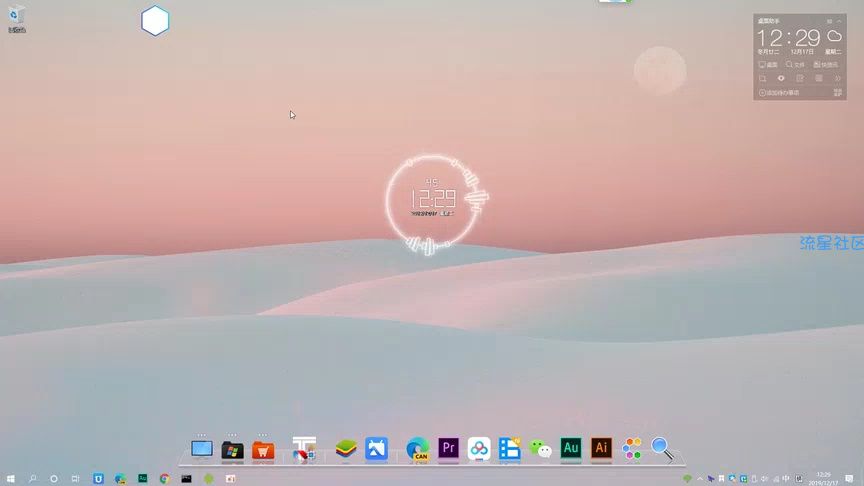Open Task View on the taskbar
The image size is (864, 486).
(75, 479)
